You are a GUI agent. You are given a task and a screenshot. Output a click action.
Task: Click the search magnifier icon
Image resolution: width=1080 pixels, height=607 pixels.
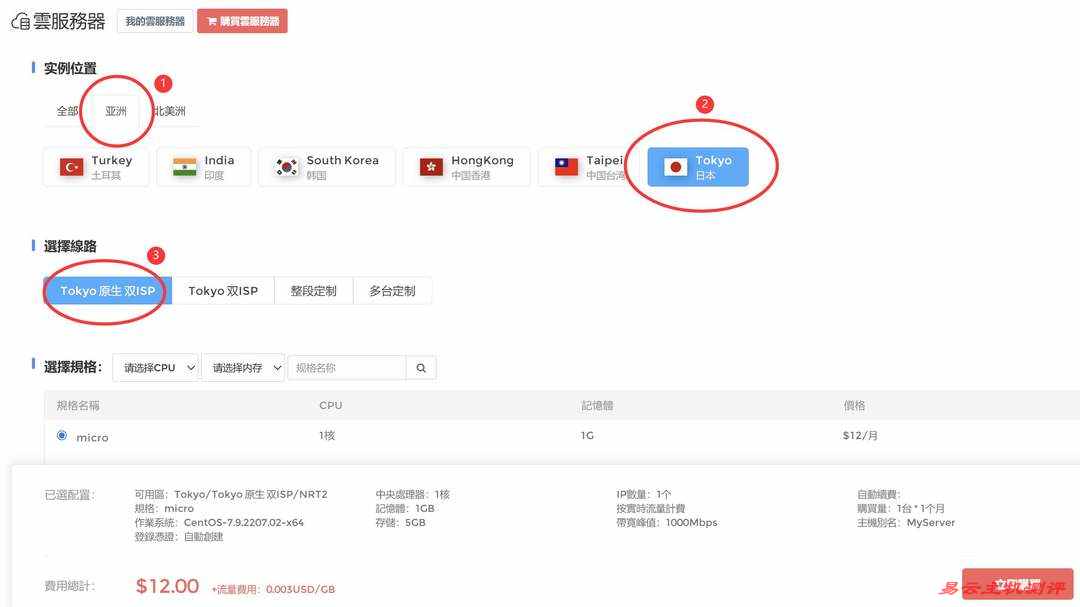point(421,368)
